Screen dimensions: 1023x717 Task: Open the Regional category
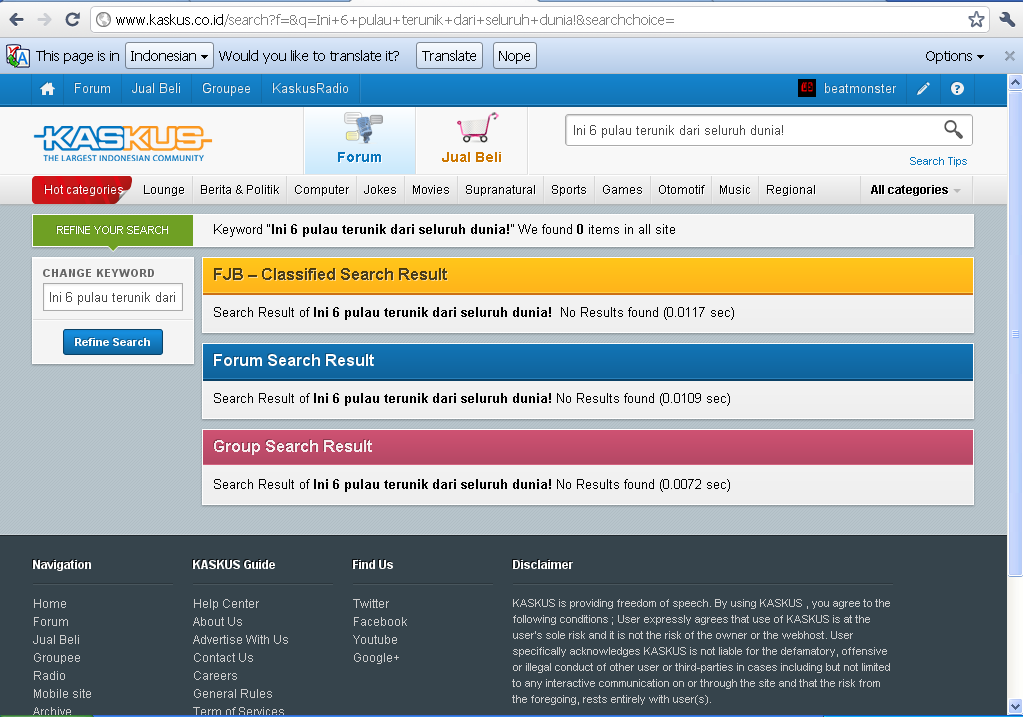click(791, 190)
